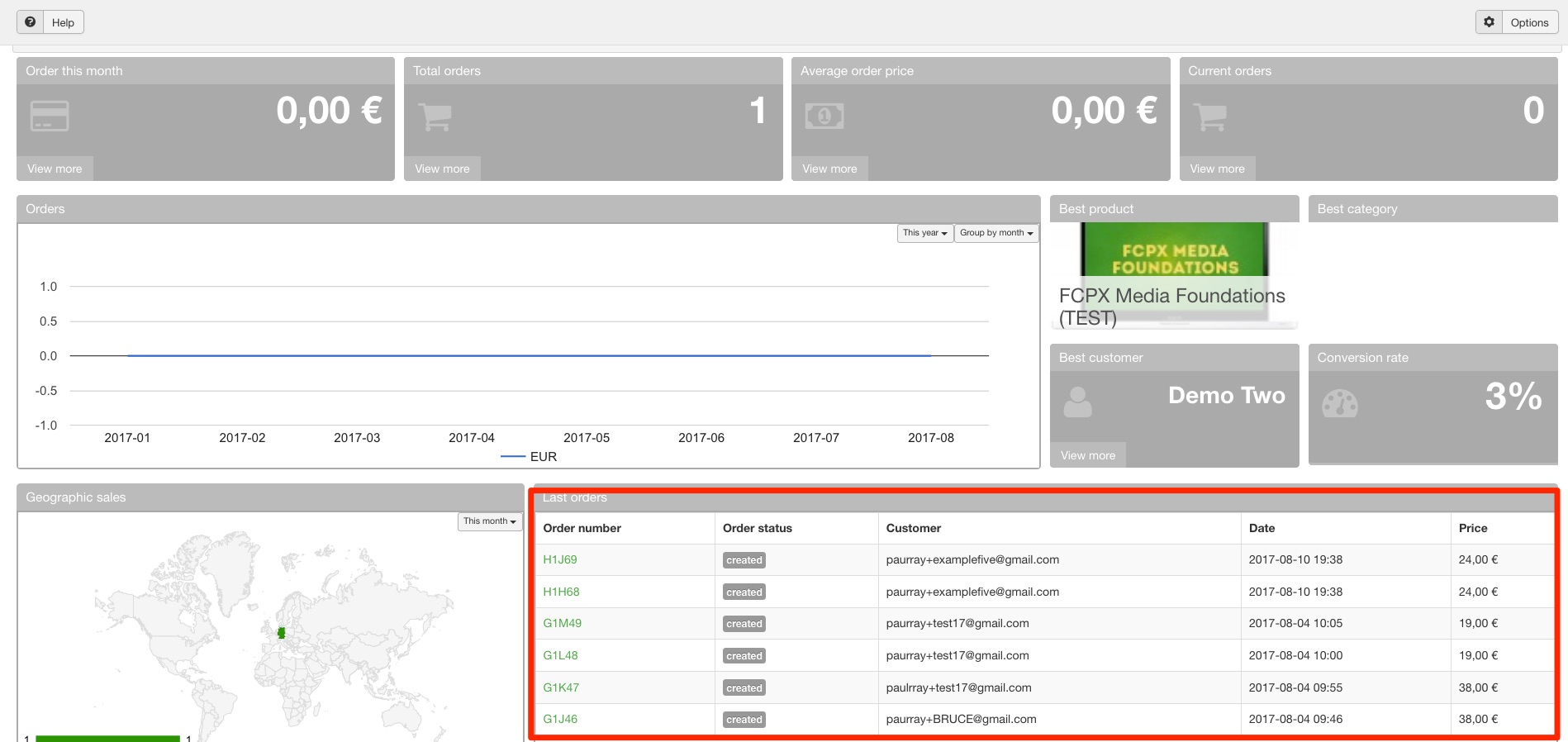View more for Best customer
This screenshot has height=742, width=1568.
click(1088, 455)
